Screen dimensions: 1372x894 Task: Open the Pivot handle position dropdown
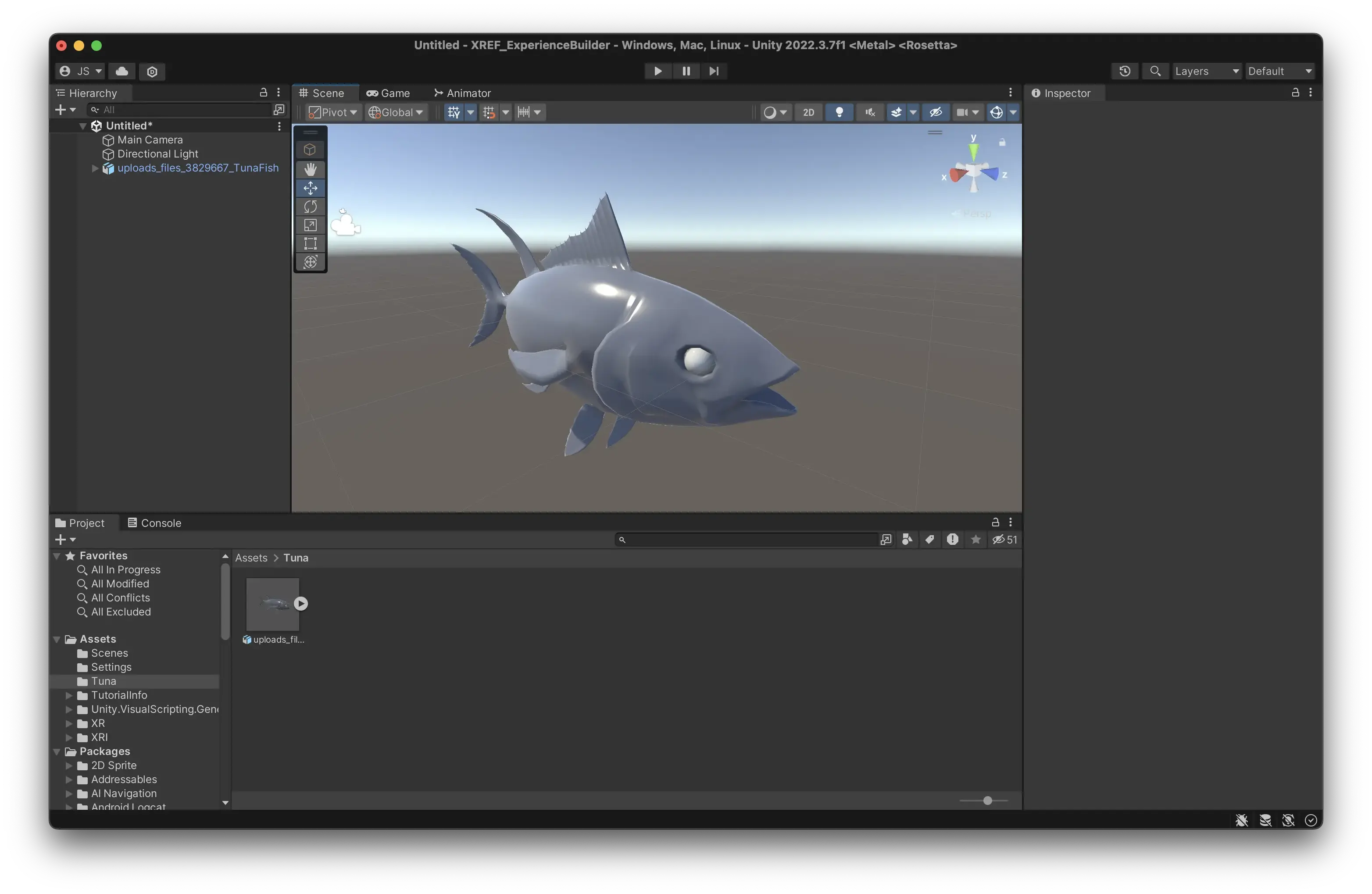pos(333,112)
